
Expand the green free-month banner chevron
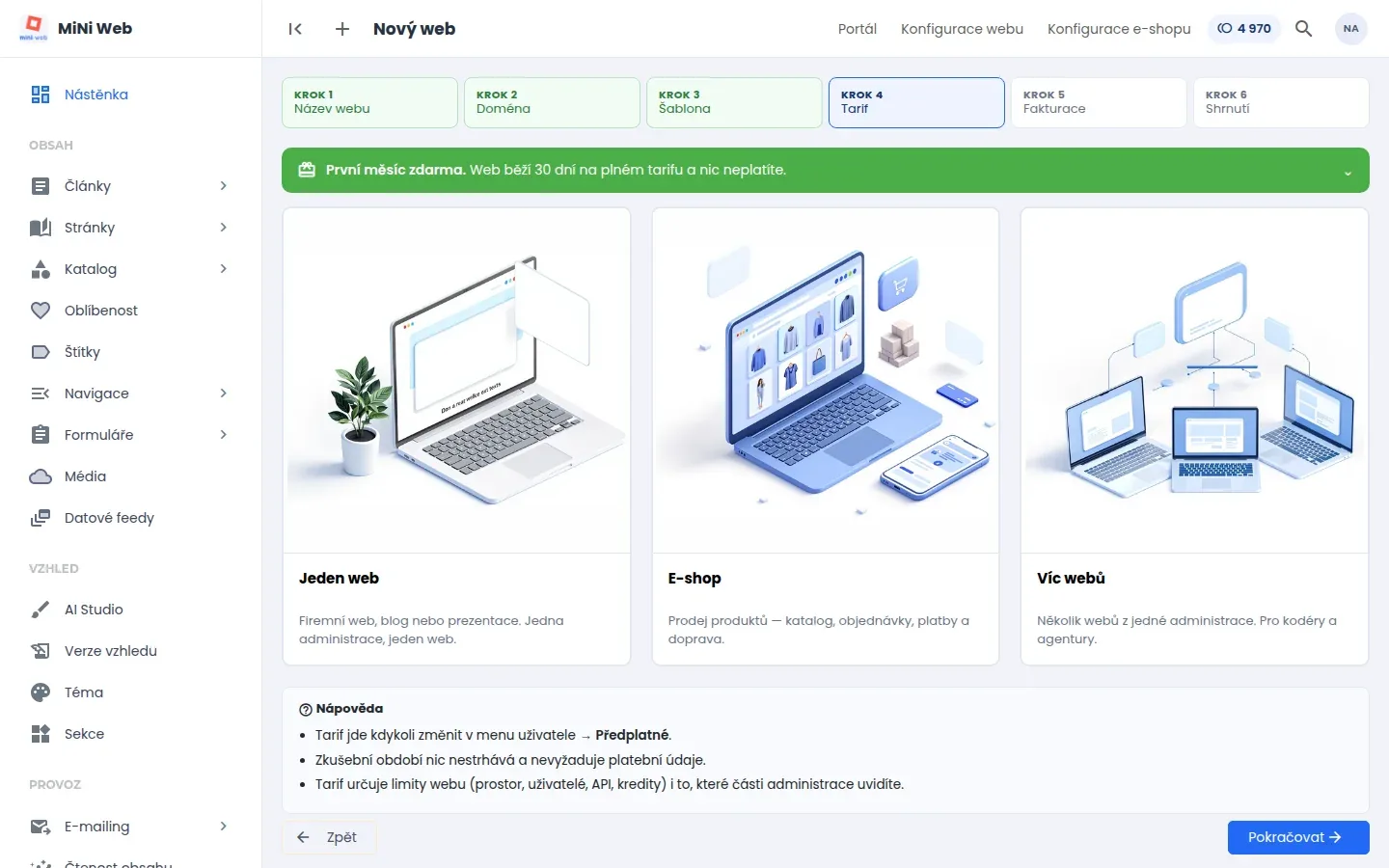pos(1348,174)
